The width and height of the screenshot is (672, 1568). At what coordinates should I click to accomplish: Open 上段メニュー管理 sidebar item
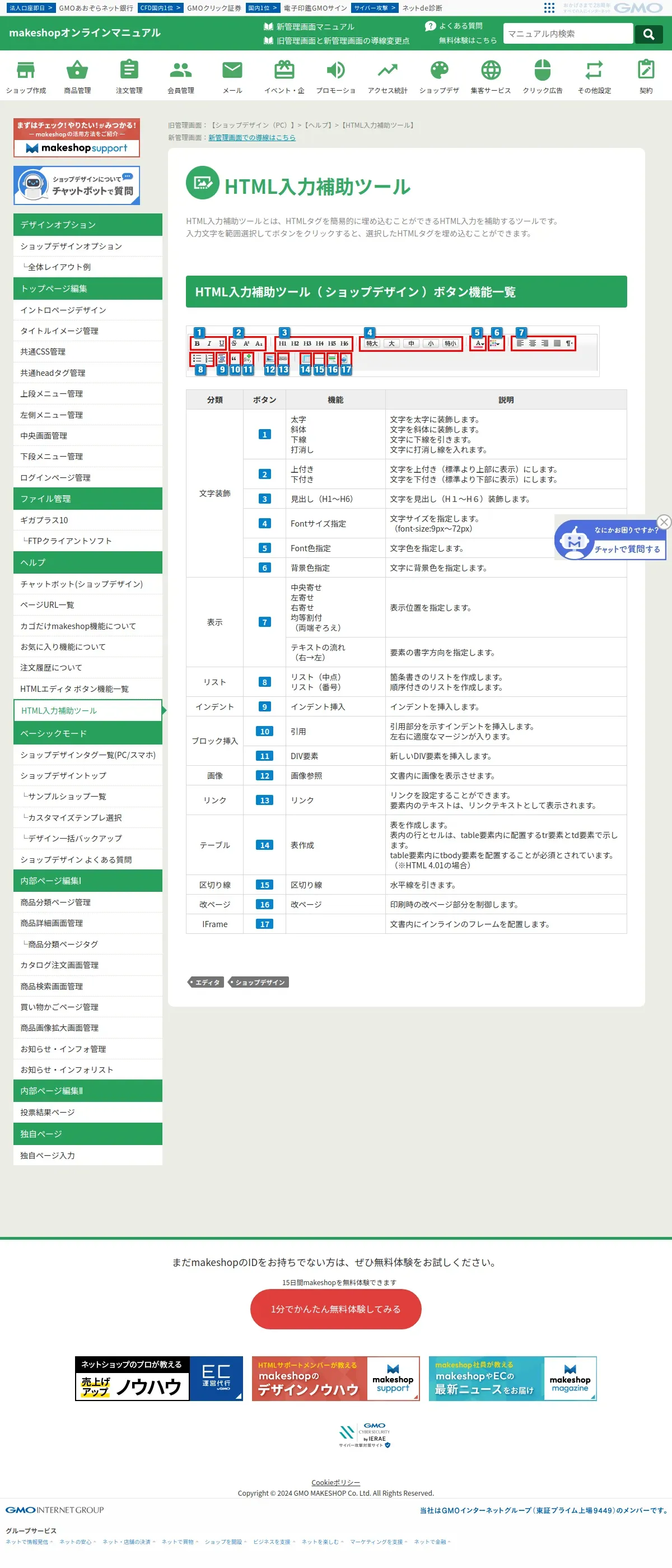(x=88, y=394)
